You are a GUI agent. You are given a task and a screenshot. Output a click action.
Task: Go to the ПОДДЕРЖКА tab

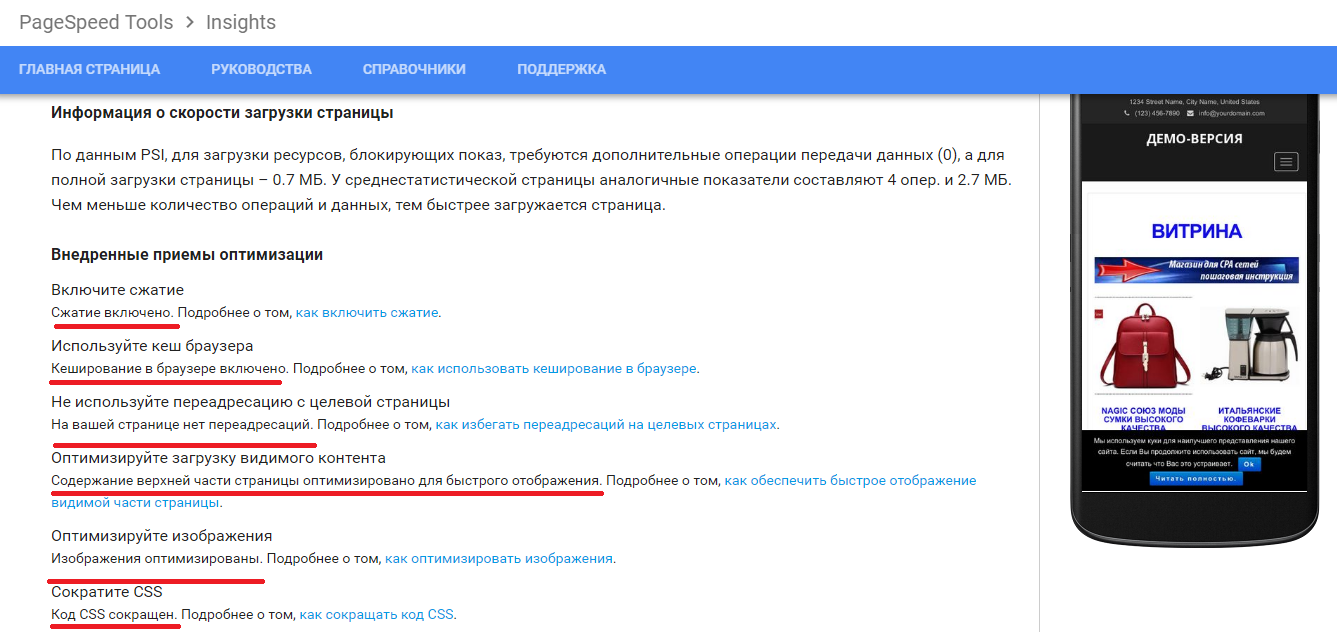pos(561,70)
